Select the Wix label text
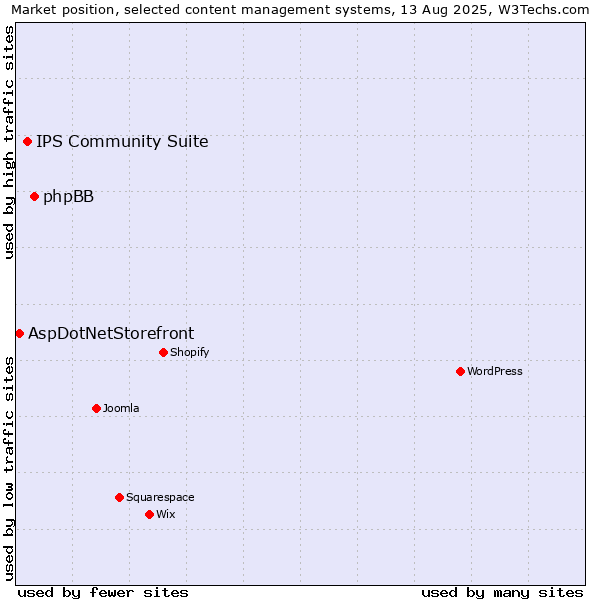This screenshot has width=600, height=600. pyautogui.click(x=166, y=514)
